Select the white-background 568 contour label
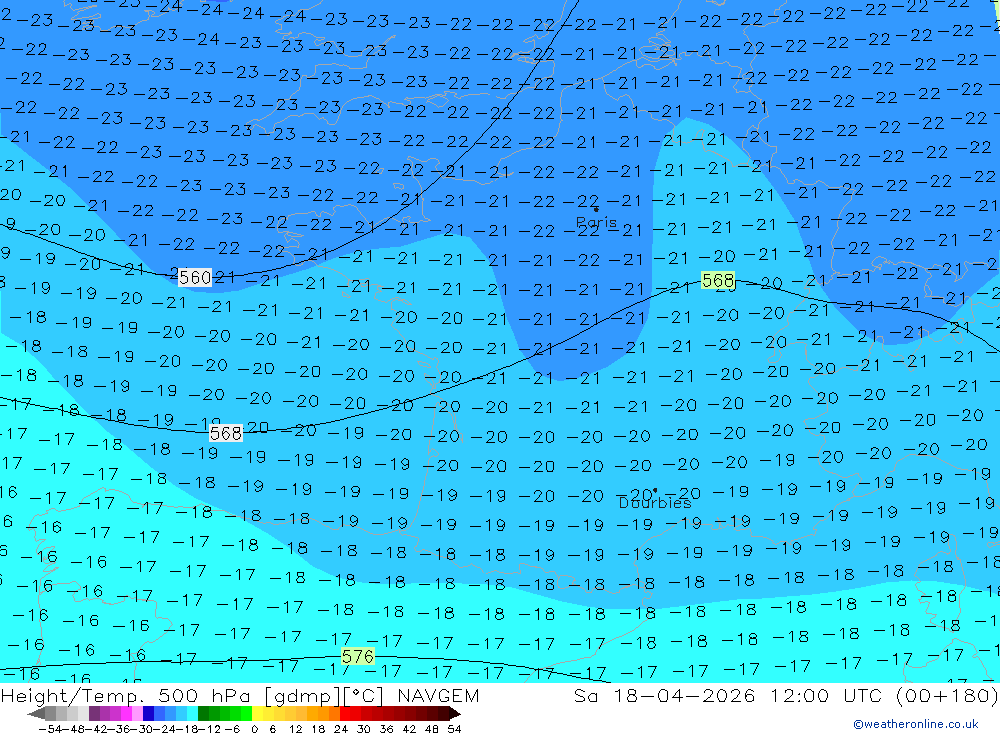The image size is (1000, 733). tap(226, 434)
